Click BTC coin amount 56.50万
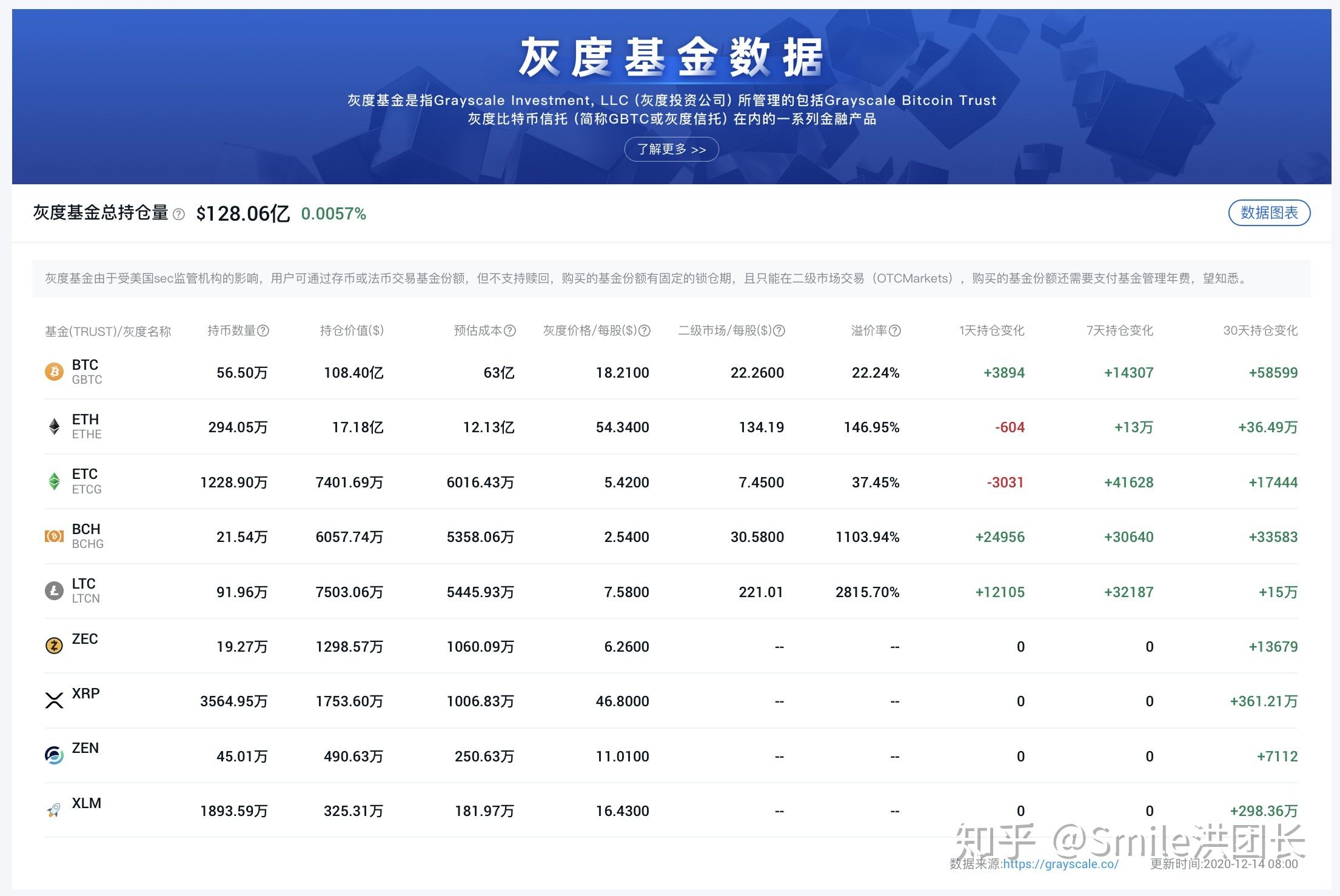Screen dimensions: 1340x896 tap(242, 373)
